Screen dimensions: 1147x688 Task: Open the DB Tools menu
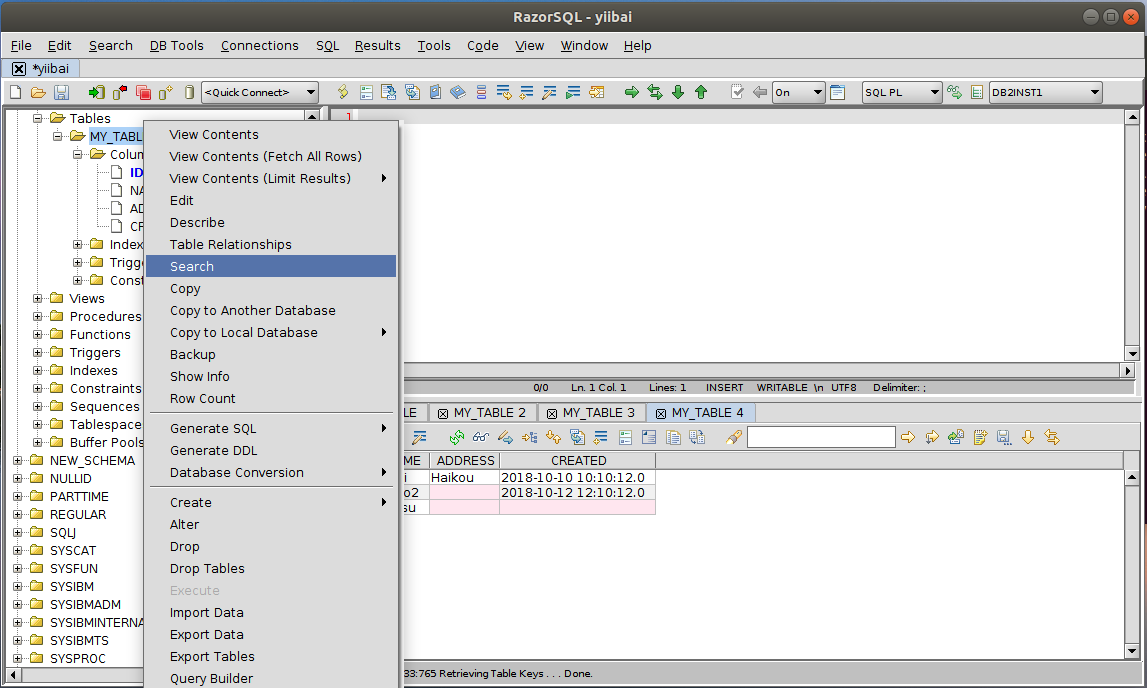point(176,46)
